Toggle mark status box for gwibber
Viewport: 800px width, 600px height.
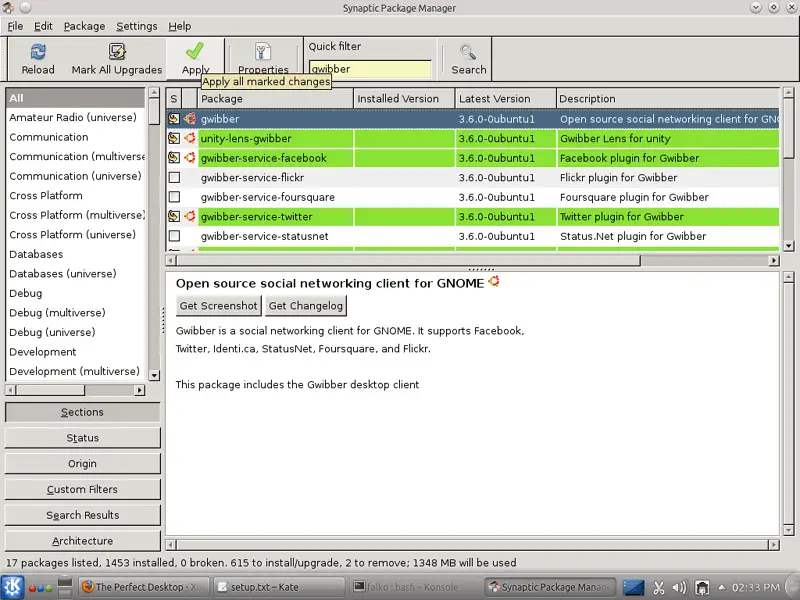(x=174, y=119)
